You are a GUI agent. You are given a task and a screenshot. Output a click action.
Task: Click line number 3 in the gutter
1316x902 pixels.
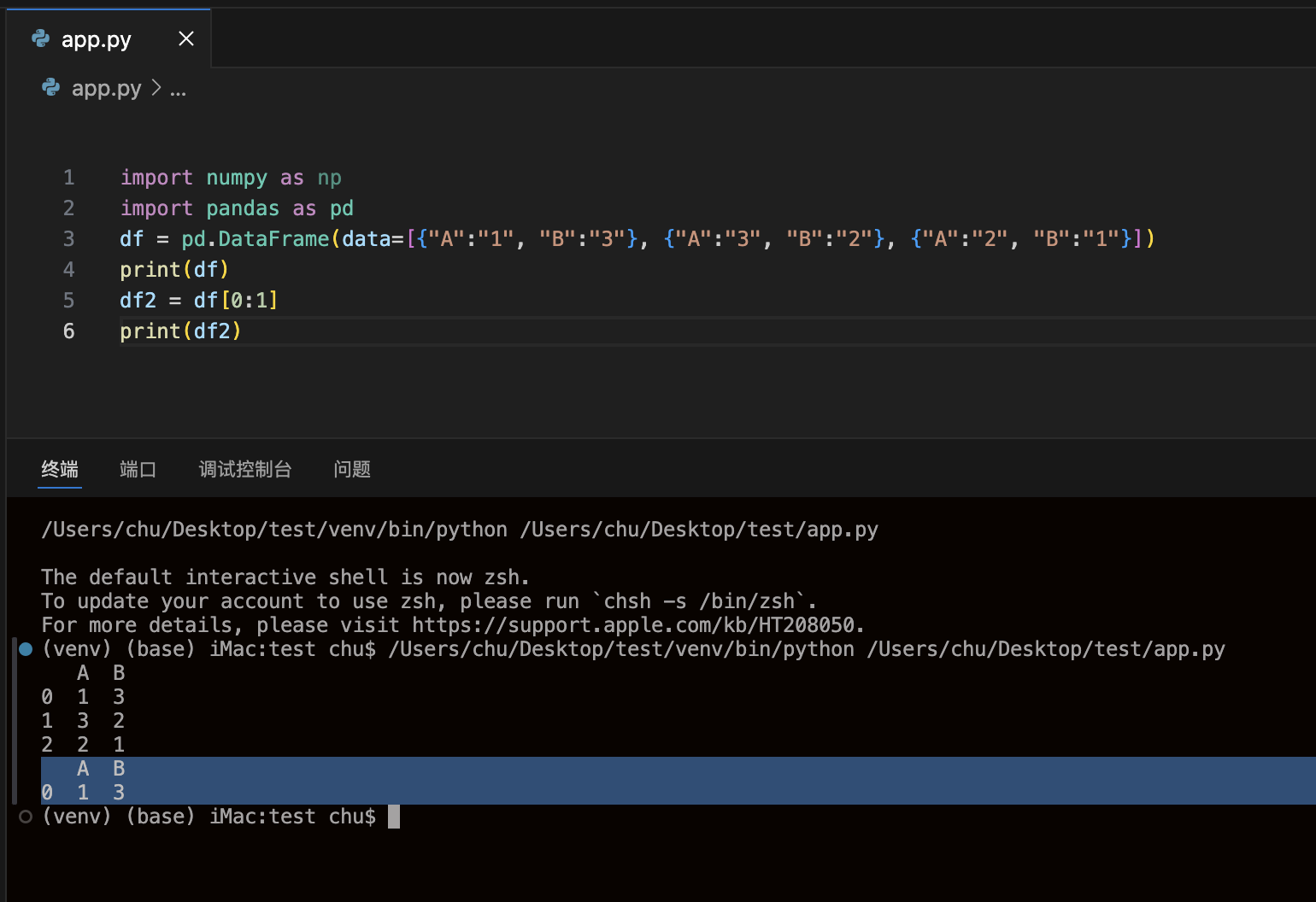(69, 239)
